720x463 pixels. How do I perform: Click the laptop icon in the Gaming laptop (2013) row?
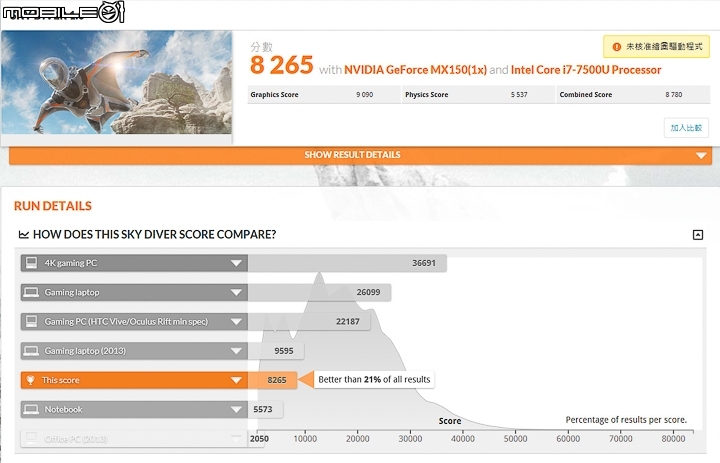[x=31, y=351]
